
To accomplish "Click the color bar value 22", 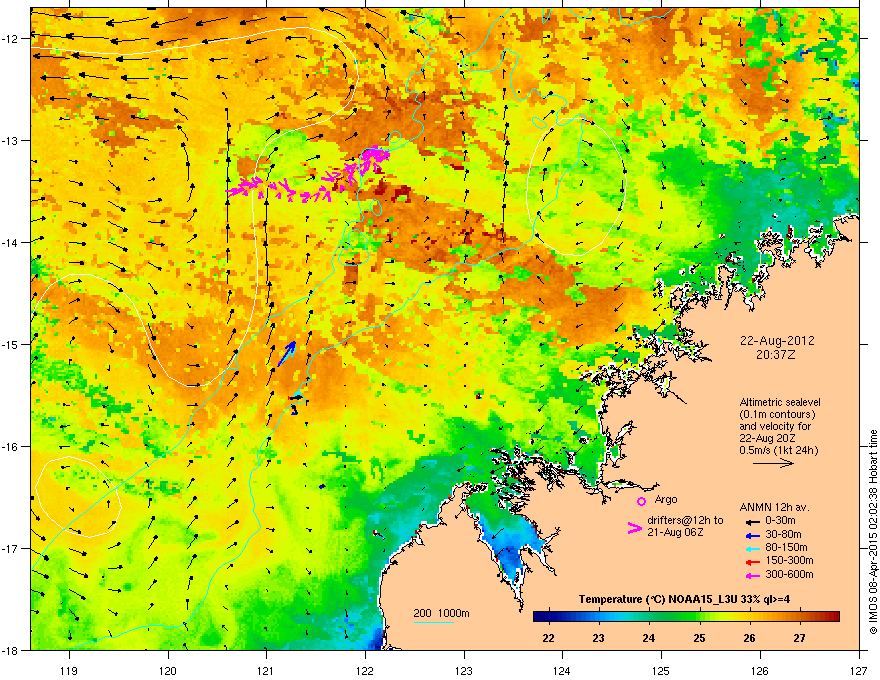I will pyautogui.click(x=548, y=638).
